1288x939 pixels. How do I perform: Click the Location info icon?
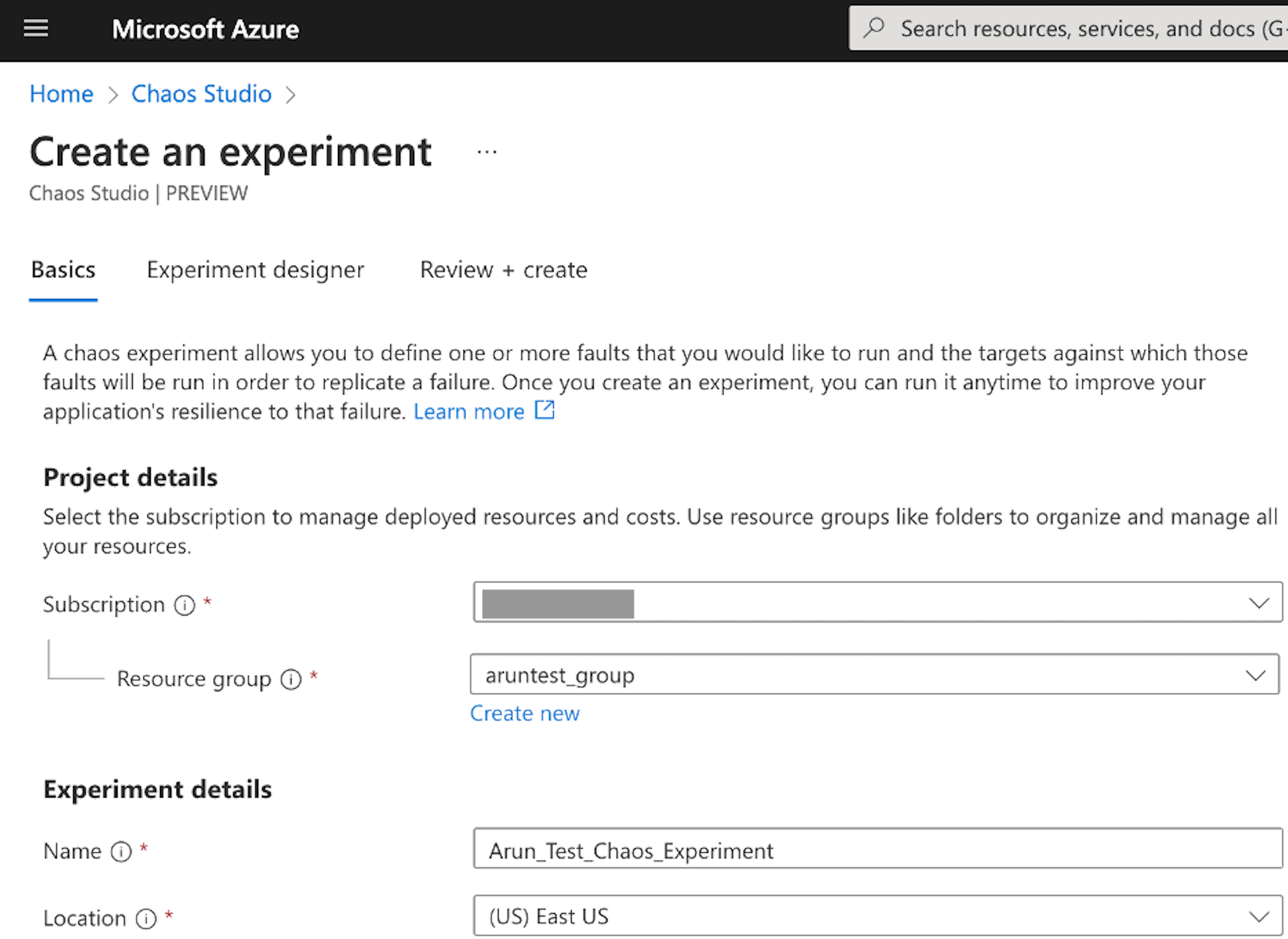(x=146, y=918)
